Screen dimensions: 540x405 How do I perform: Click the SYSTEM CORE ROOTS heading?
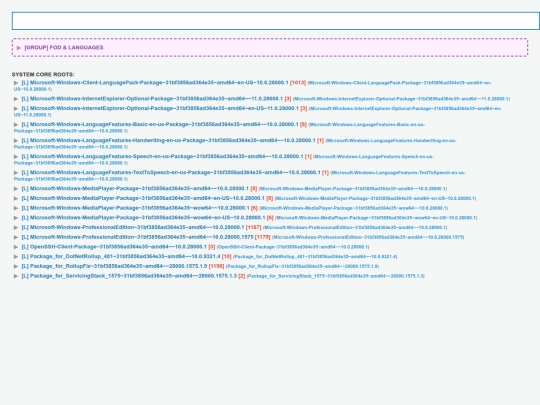coord(43,74)
